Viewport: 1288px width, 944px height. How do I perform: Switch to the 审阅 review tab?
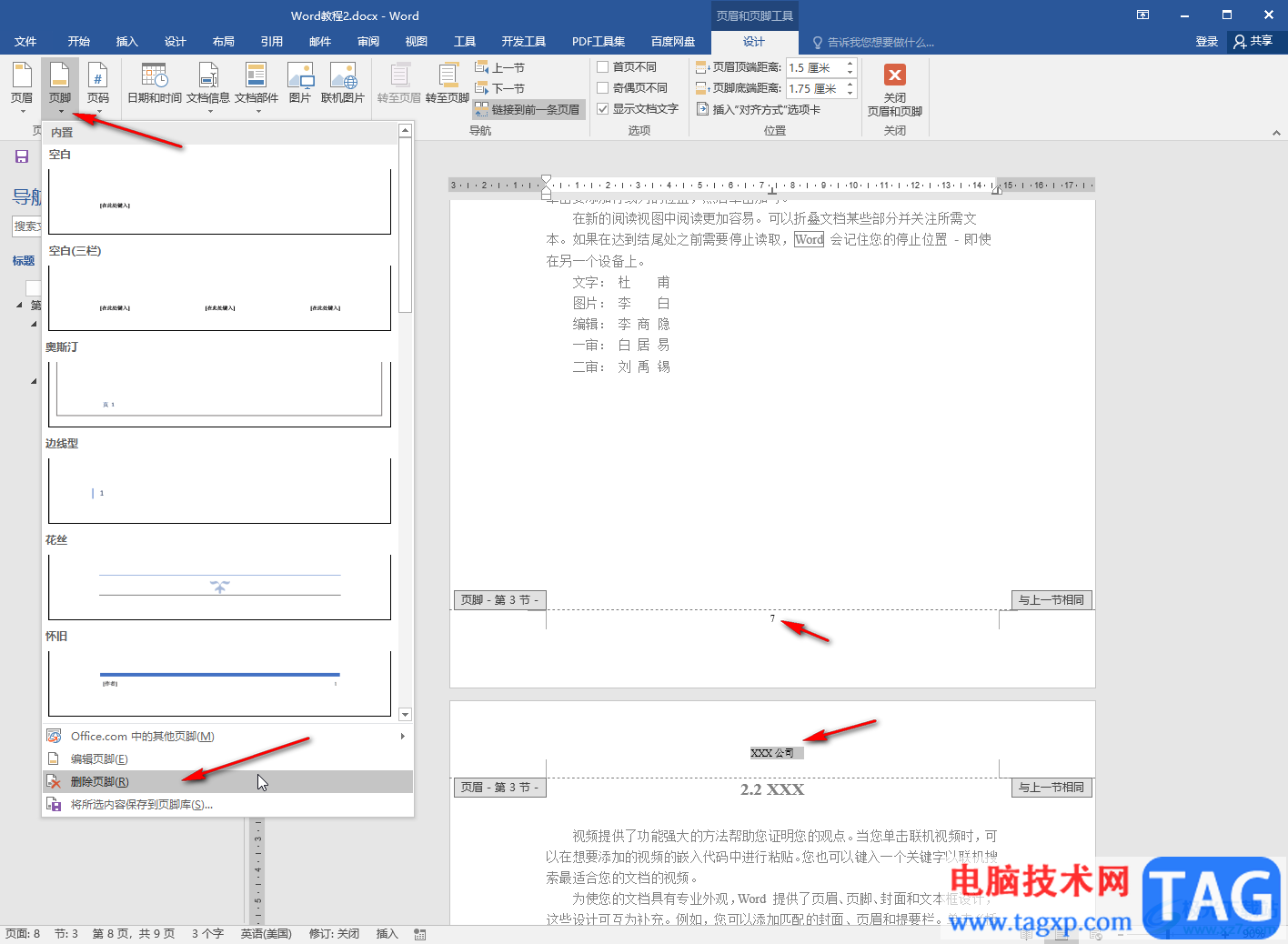point(368,42)
